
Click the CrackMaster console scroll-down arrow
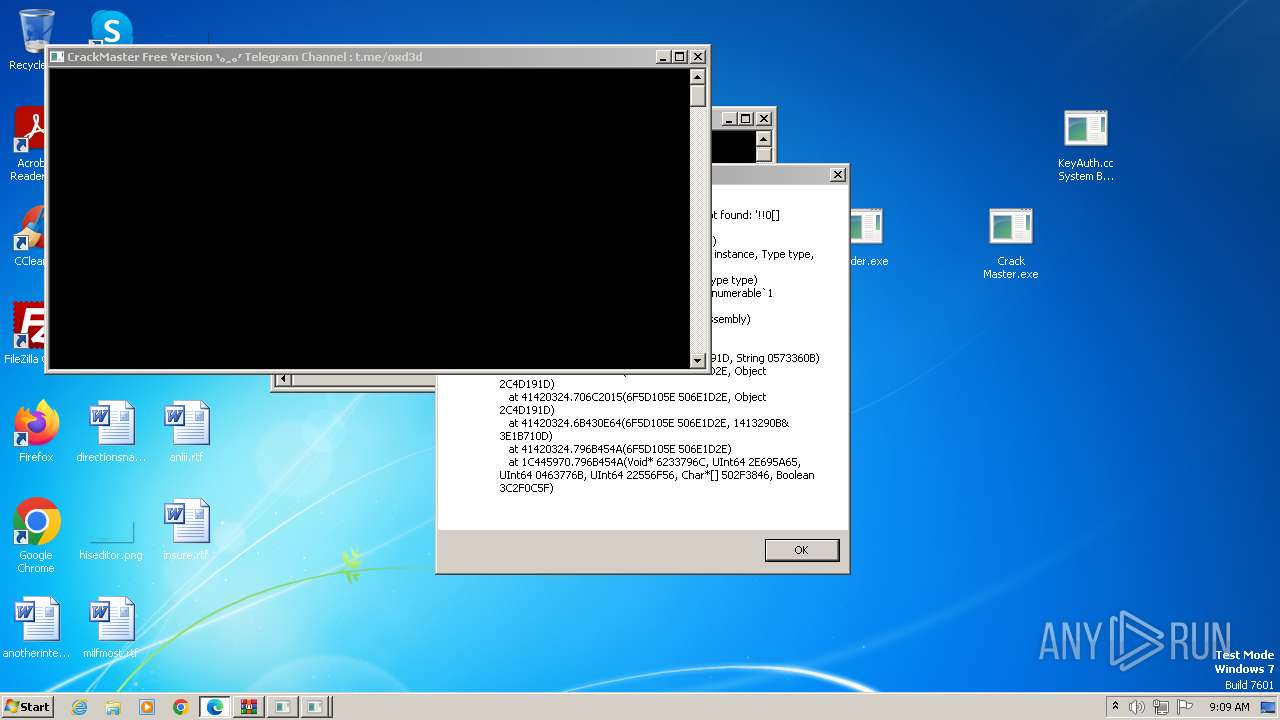(x=698, y=361)
